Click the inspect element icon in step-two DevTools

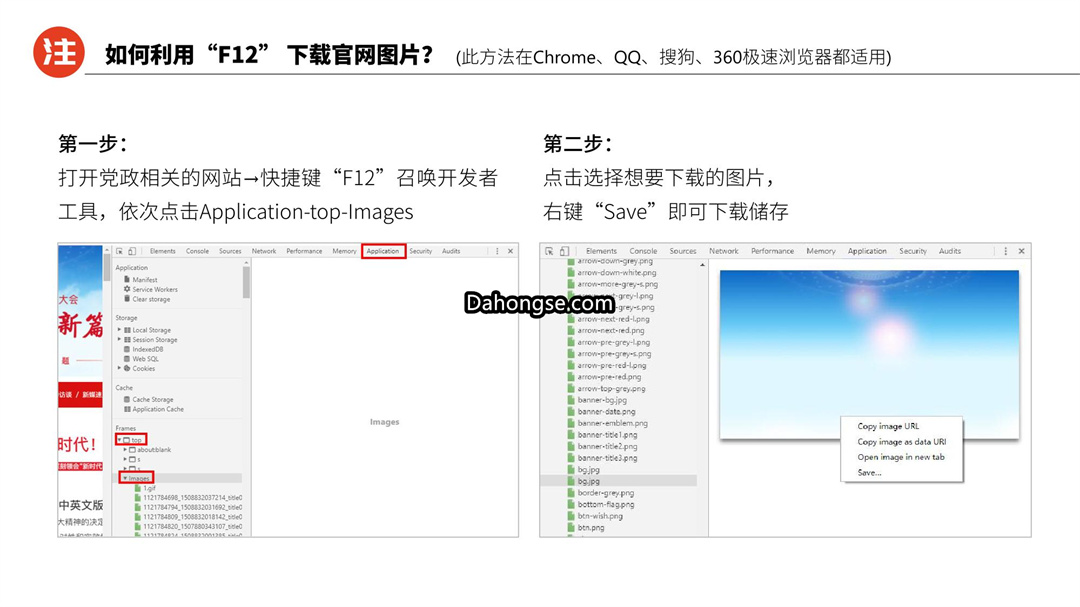click(x=549, y=251)
